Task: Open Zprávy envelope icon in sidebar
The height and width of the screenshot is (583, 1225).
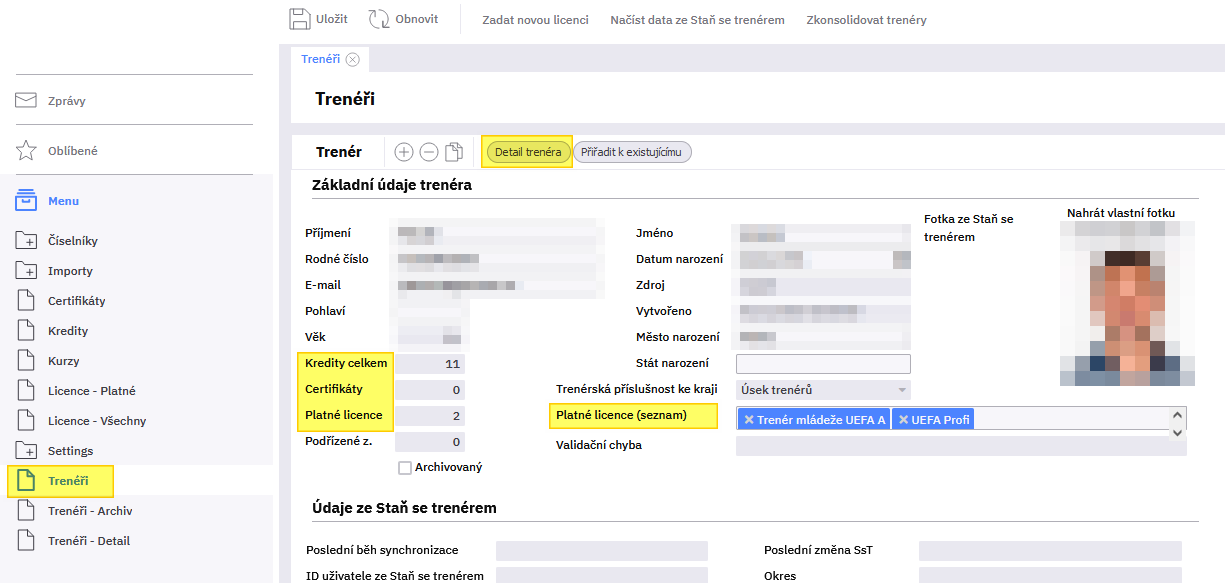Action: pos(26,101)
